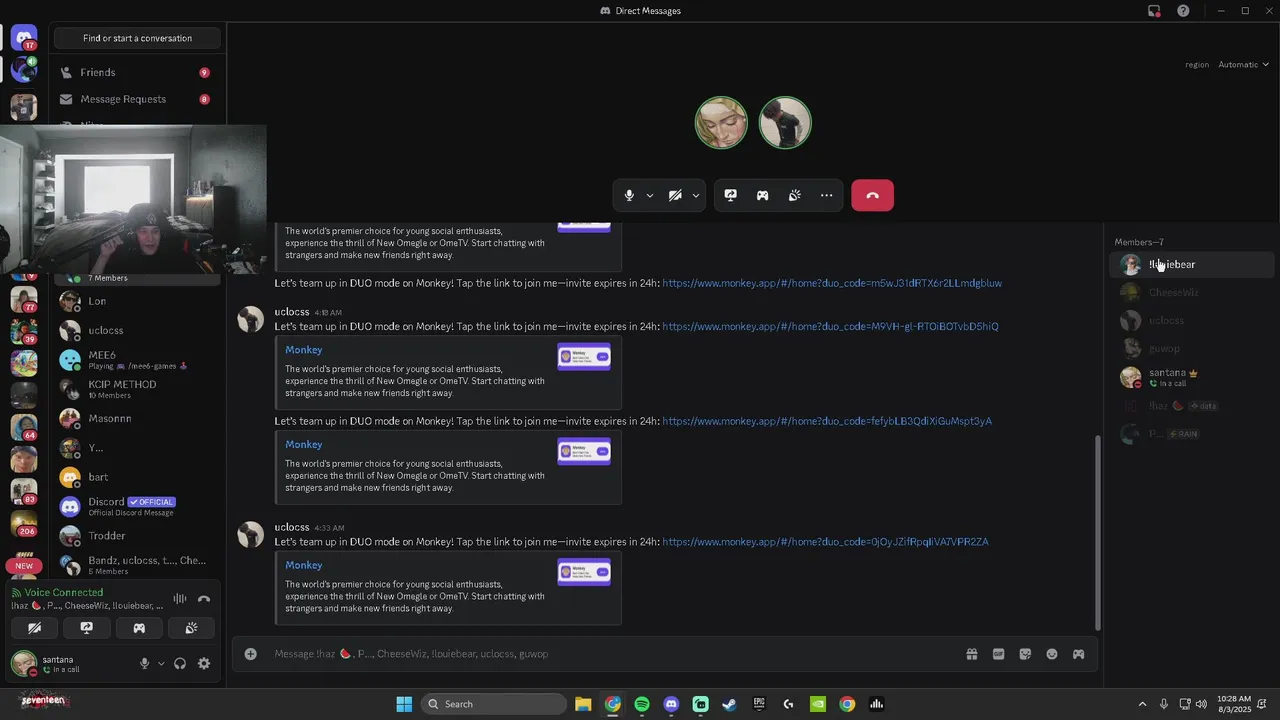This screenshot has height=720, width=1280.
Task: Open santana user profile panel
Action: tap(68, 664)
